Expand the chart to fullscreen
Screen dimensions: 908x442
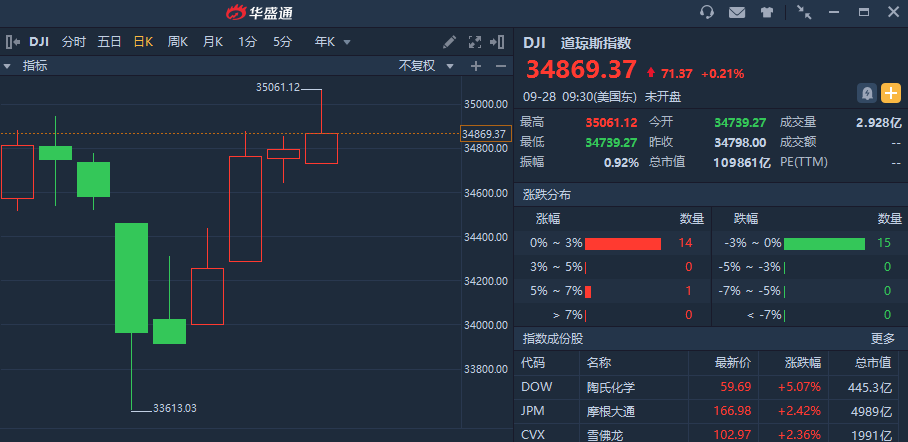475,42
